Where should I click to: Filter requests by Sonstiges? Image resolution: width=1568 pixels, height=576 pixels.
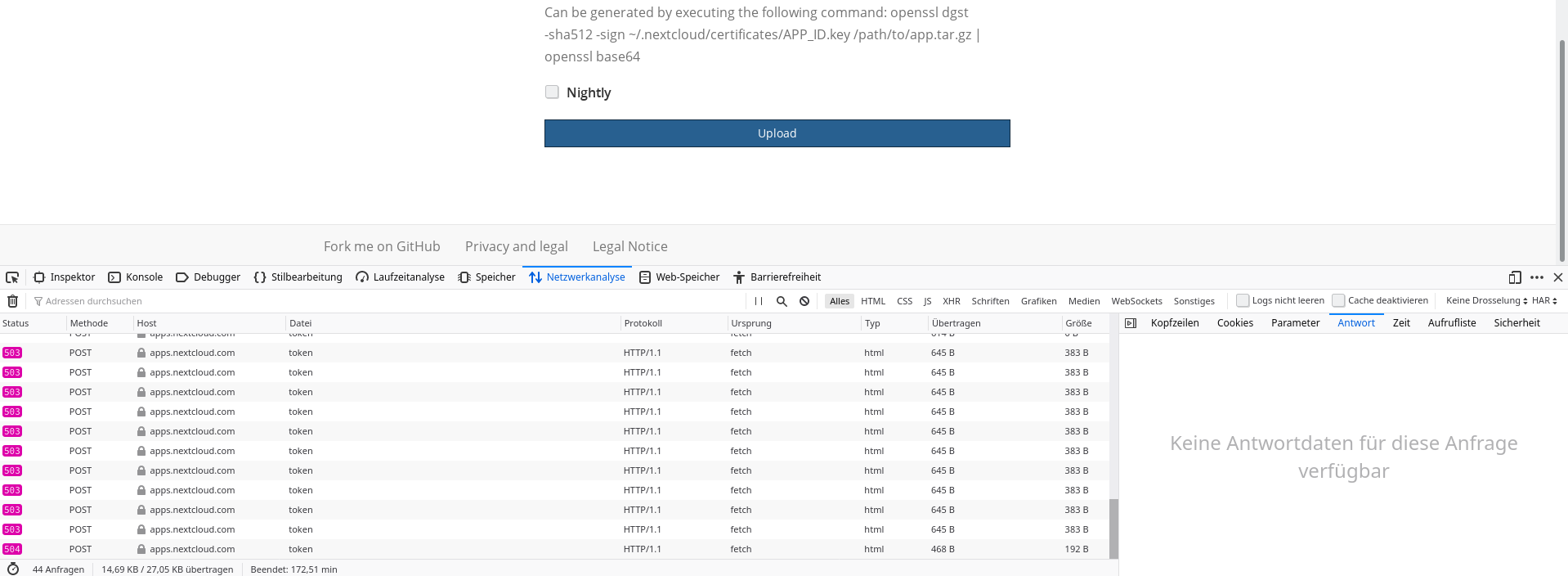pos(1194,301)
